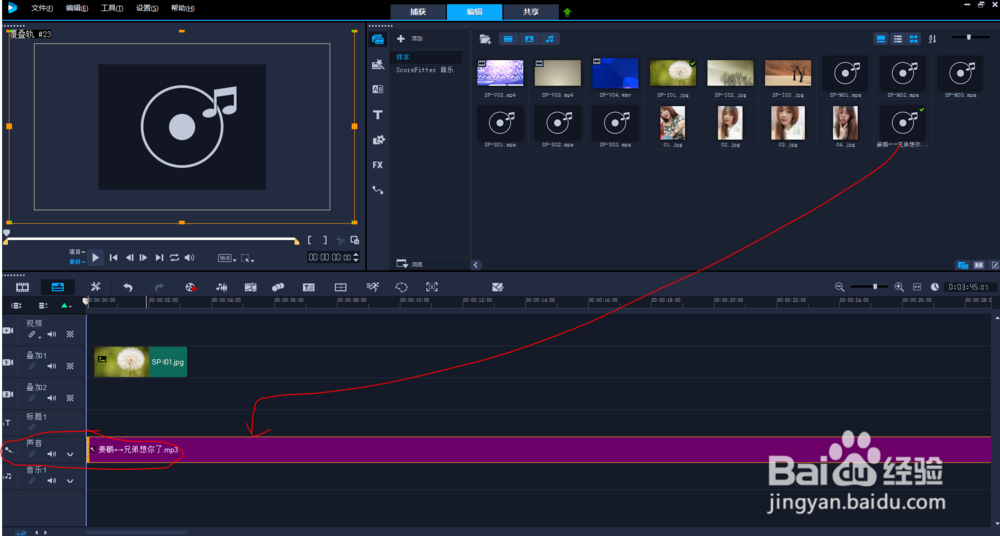Open the Multi-camera editor icon
Viewport: 1000px width, 536px height.
[x=341, y=288]
